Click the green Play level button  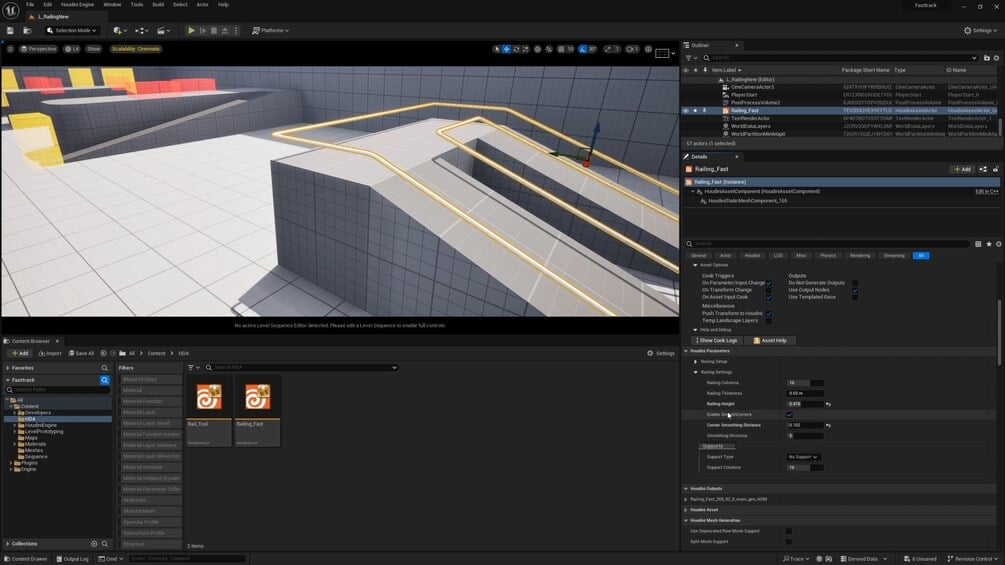192,30
